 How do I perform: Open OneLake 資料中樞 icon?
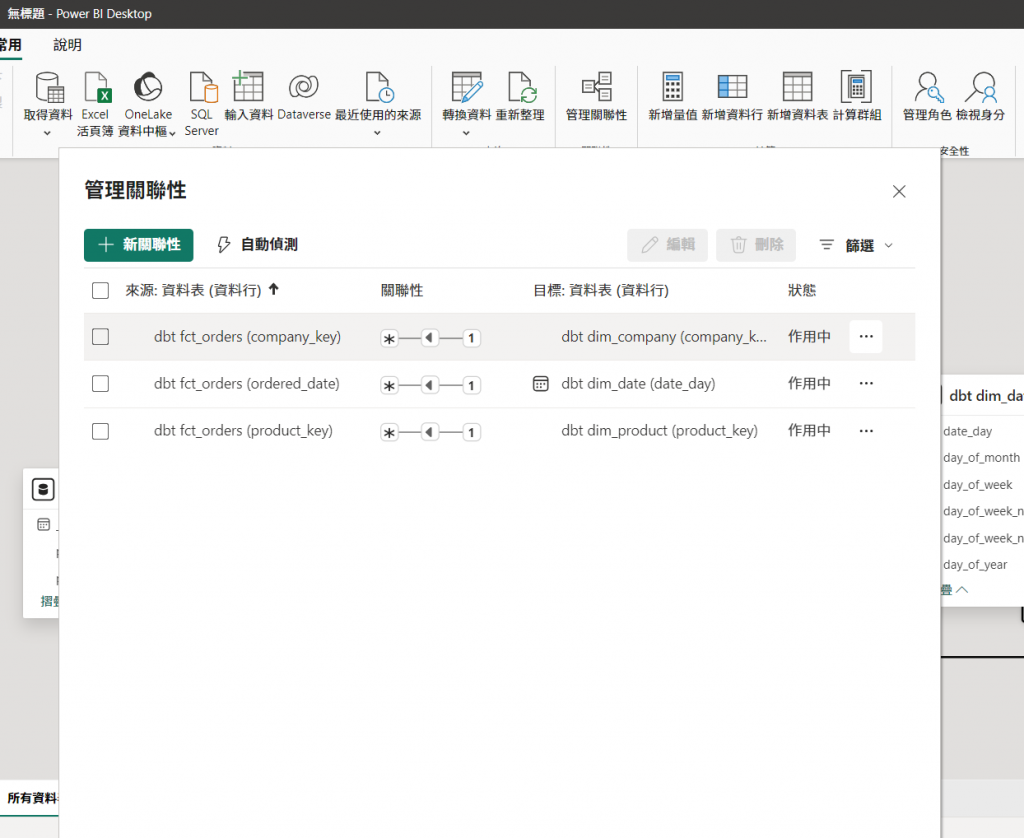(148, 88)
